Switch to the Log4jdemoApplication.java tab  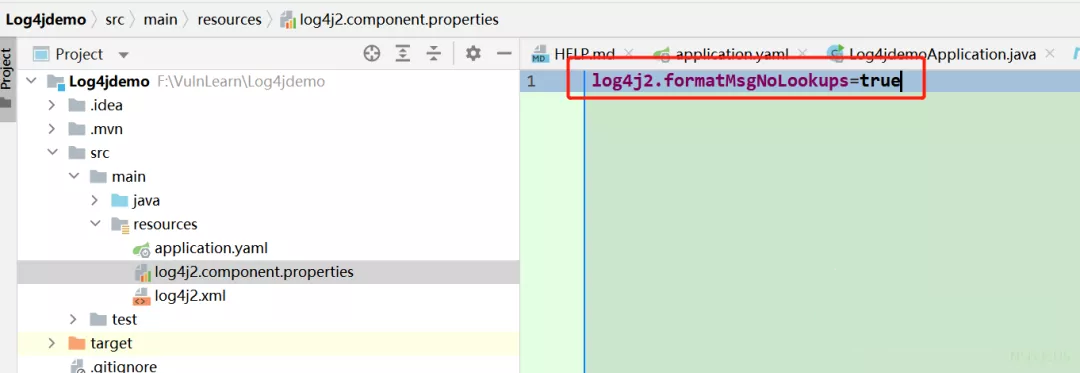[933, 54]
